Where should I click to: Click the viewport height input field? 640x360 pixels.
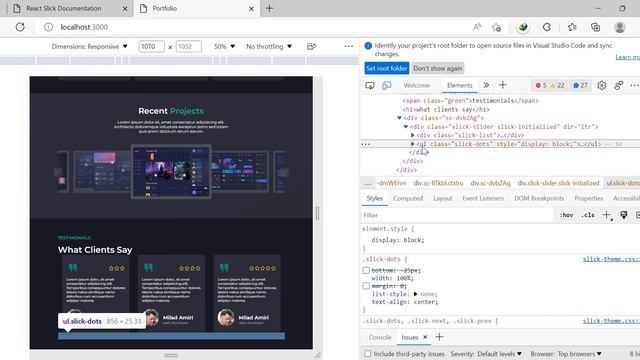click(x=188, y=47)
